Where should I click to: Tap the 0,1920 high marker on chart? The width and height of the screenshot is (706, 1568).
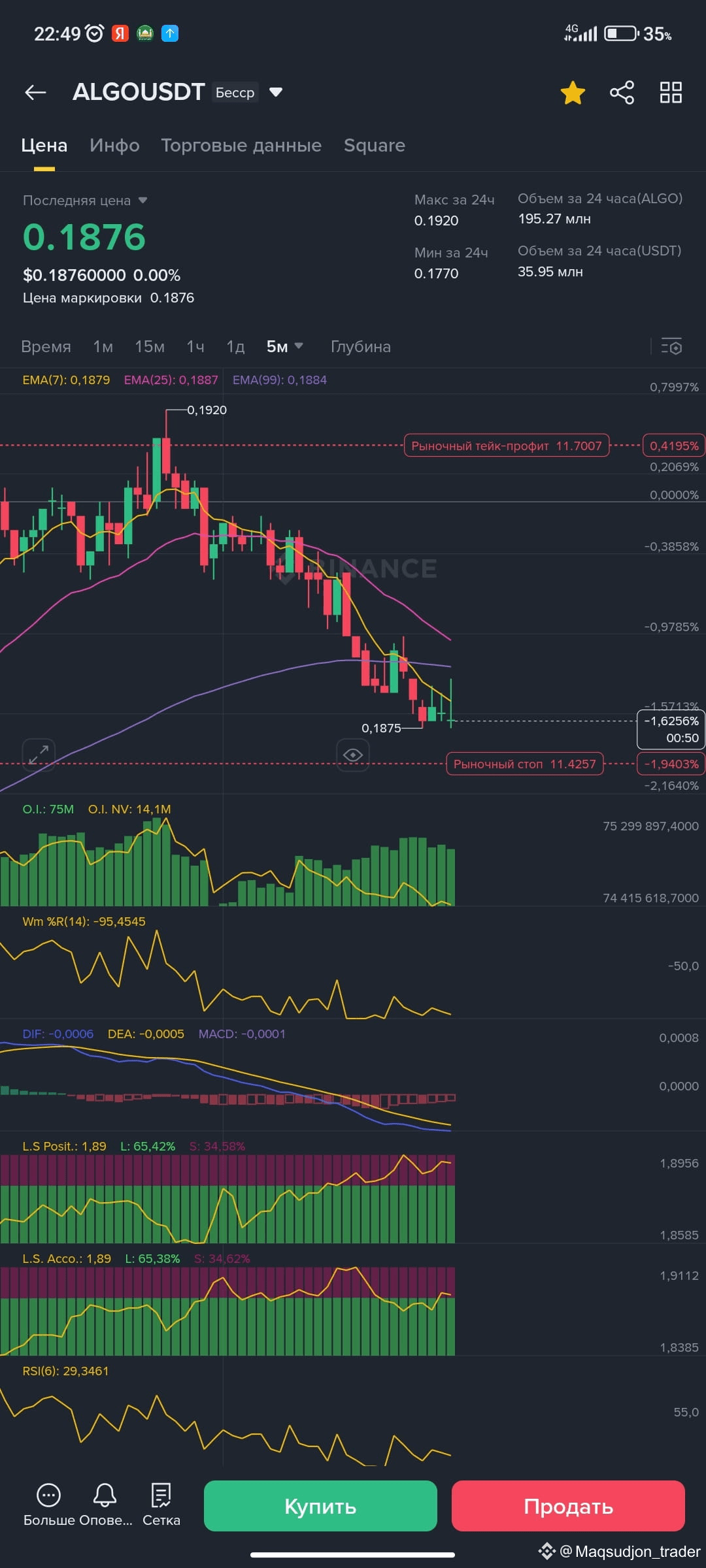click(207, 410)
